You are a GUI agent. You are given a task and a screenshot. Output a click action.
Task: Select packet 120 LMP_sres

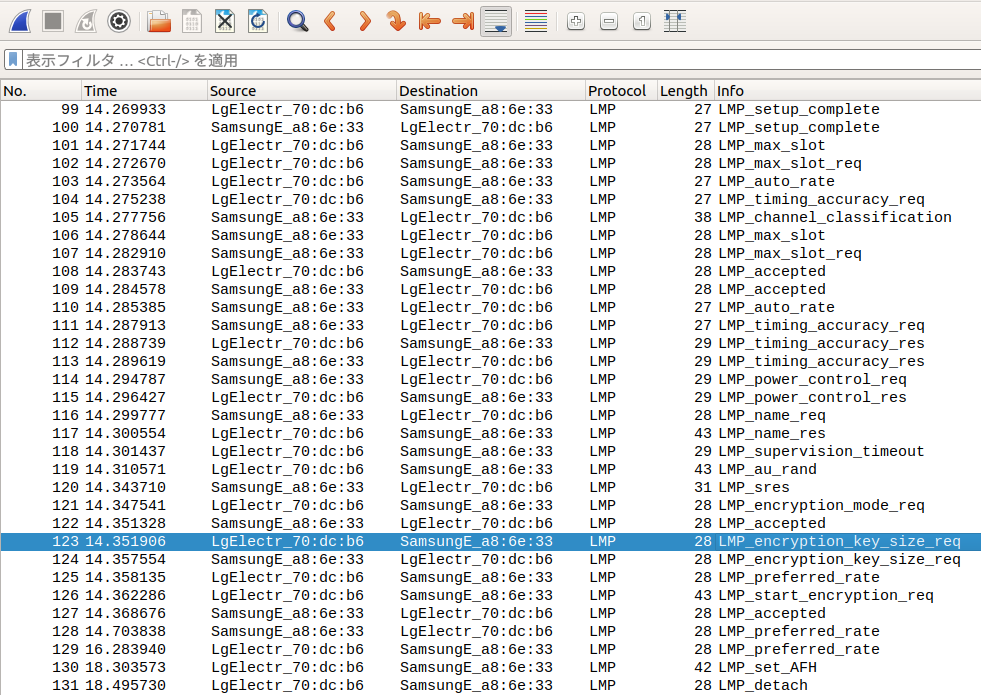490,488
